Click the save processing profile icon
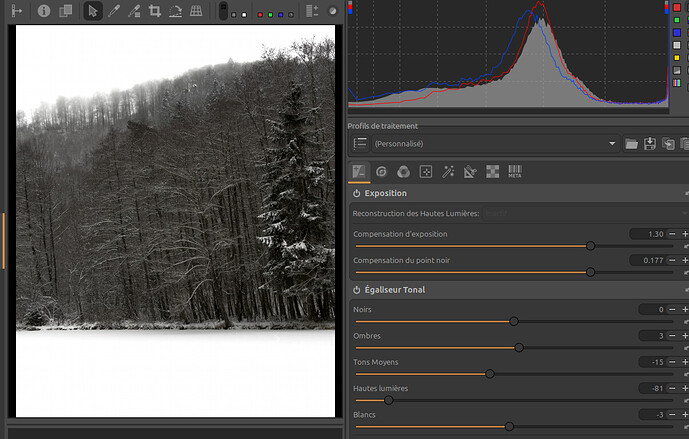Screen dimensions: 689x439 point(649,144)
